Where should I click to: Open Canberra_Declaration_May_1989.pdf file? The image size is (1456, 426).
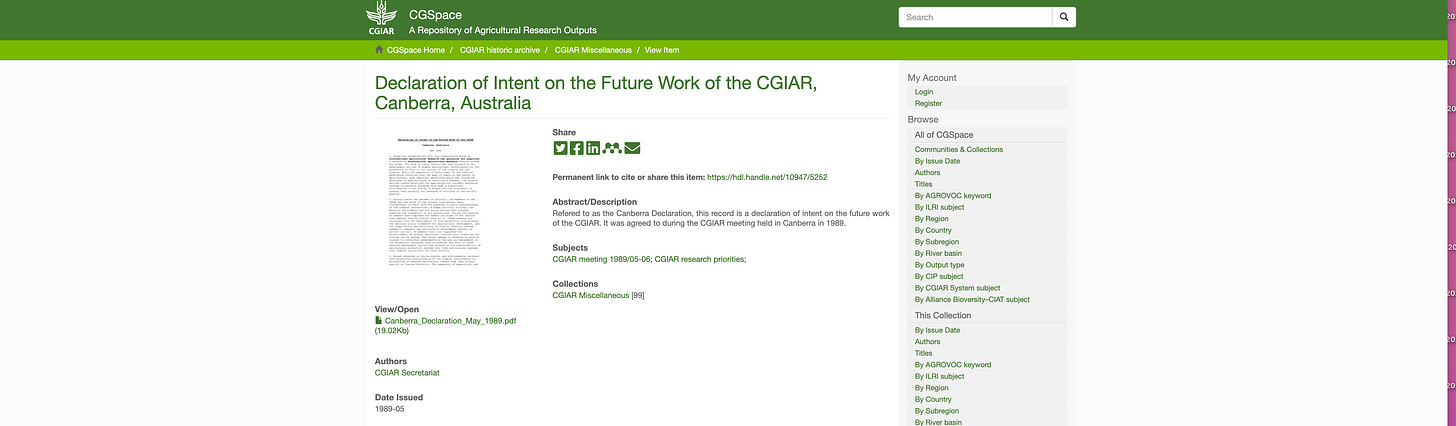coord(450,320)
